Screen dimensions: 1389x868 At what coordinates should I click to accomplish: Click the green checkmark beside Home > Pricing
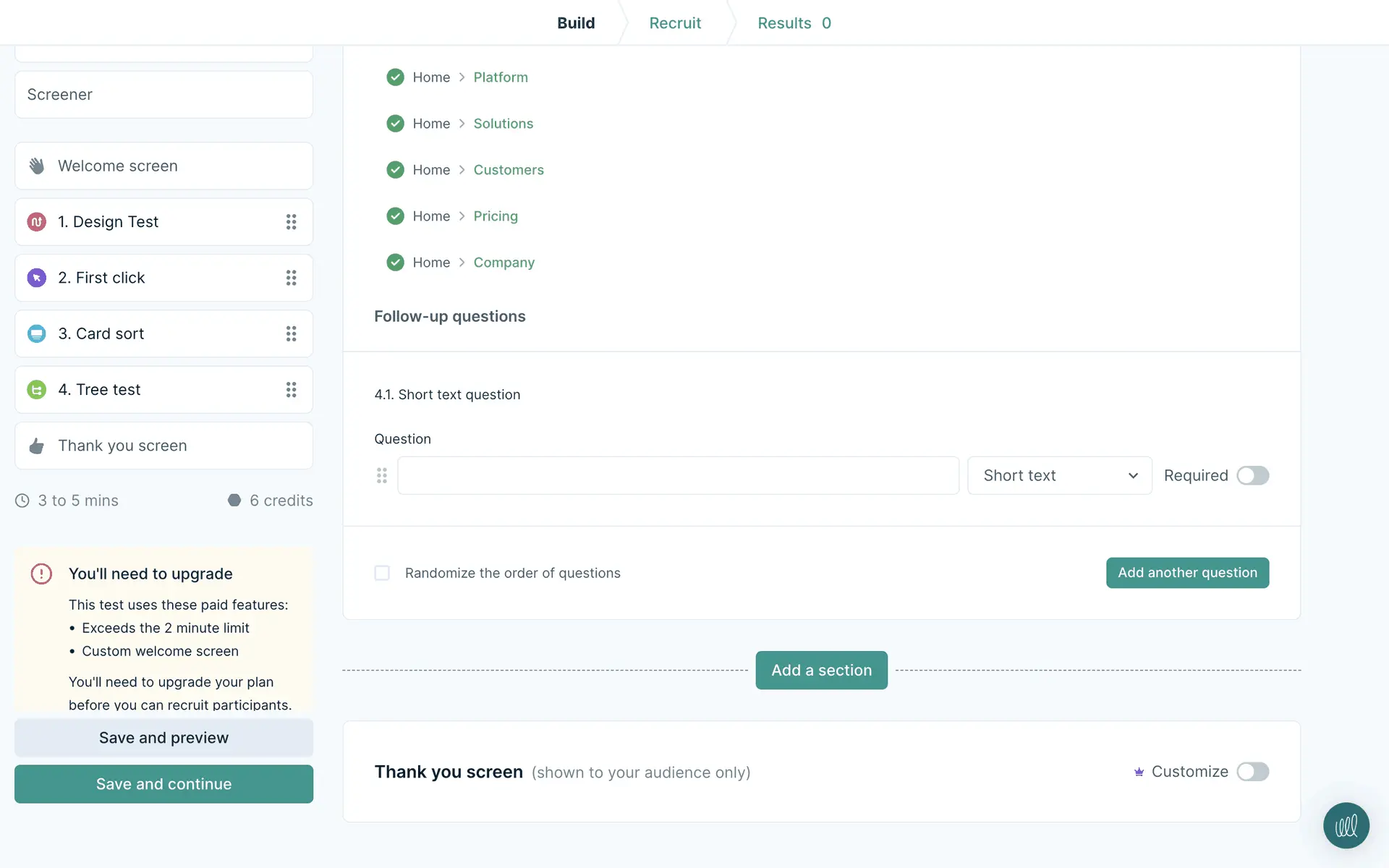tap(395, 216)
